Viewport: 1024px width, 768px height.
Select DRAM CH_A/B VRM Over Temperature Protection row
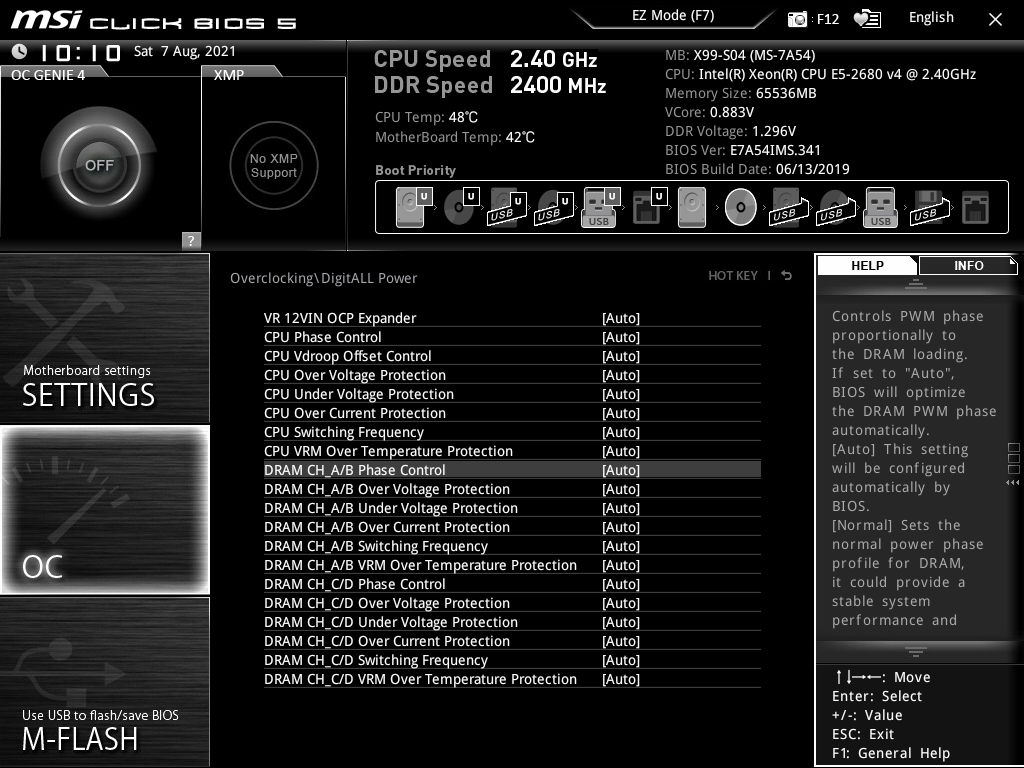click(512, 565)
